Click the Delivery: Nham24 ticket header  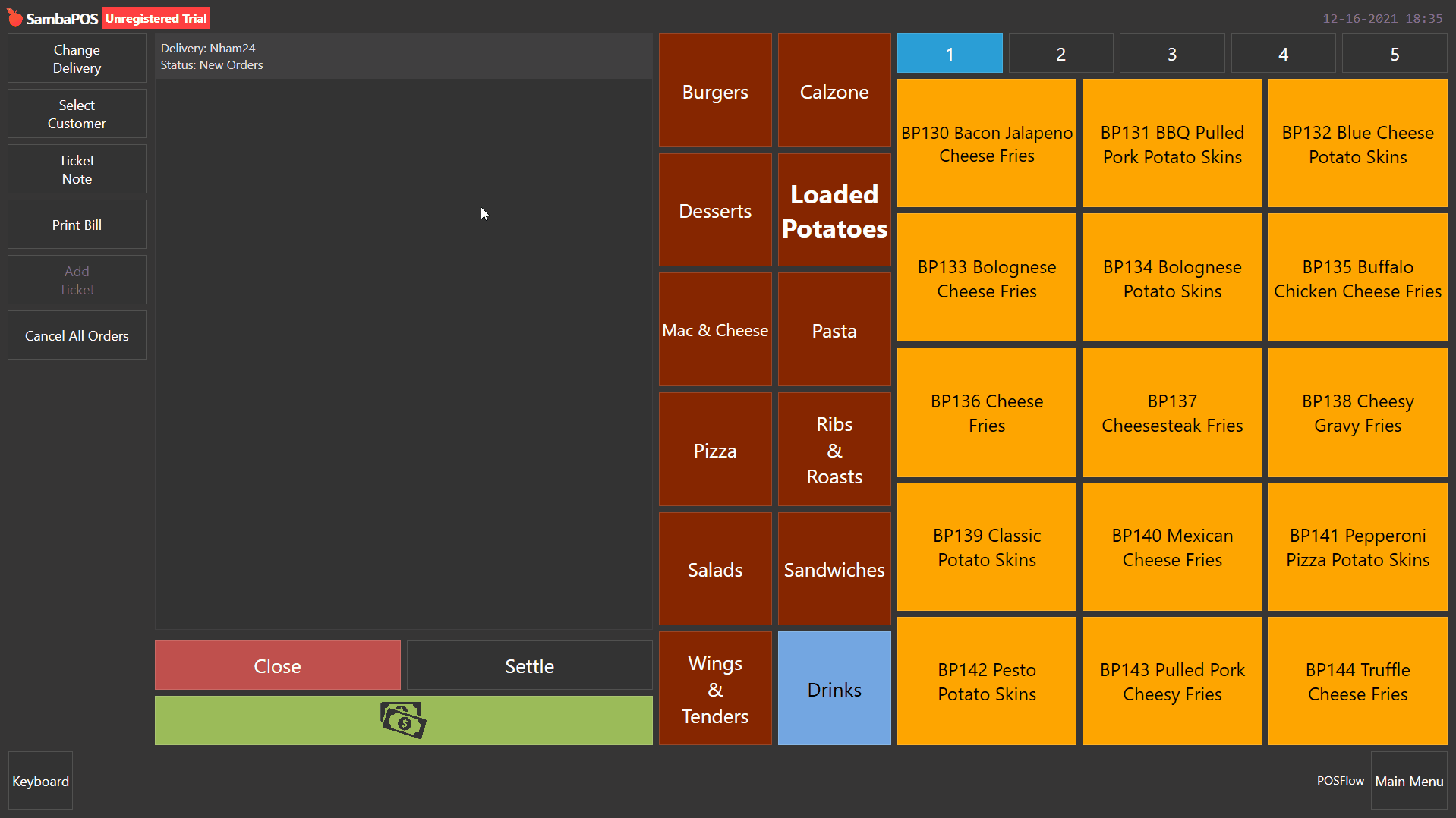(403, 56)
